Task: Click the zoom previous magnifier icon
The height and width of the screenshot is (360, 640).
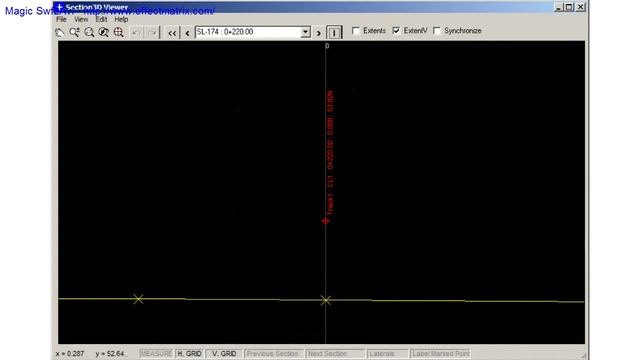Action: 104,32
